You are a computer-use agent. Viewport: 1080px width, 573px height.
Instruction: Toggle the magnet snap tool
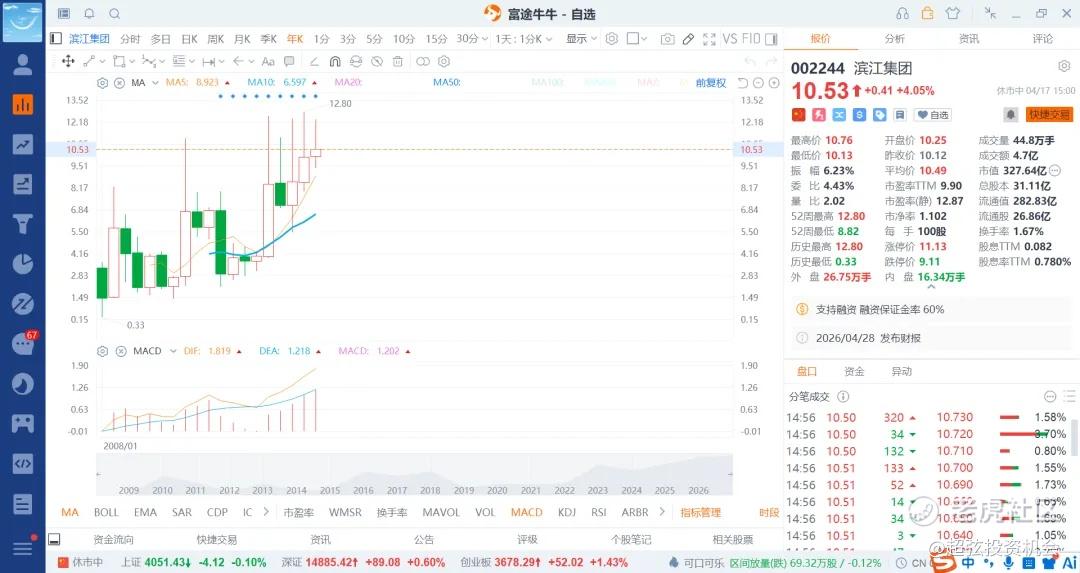(335, 61)
